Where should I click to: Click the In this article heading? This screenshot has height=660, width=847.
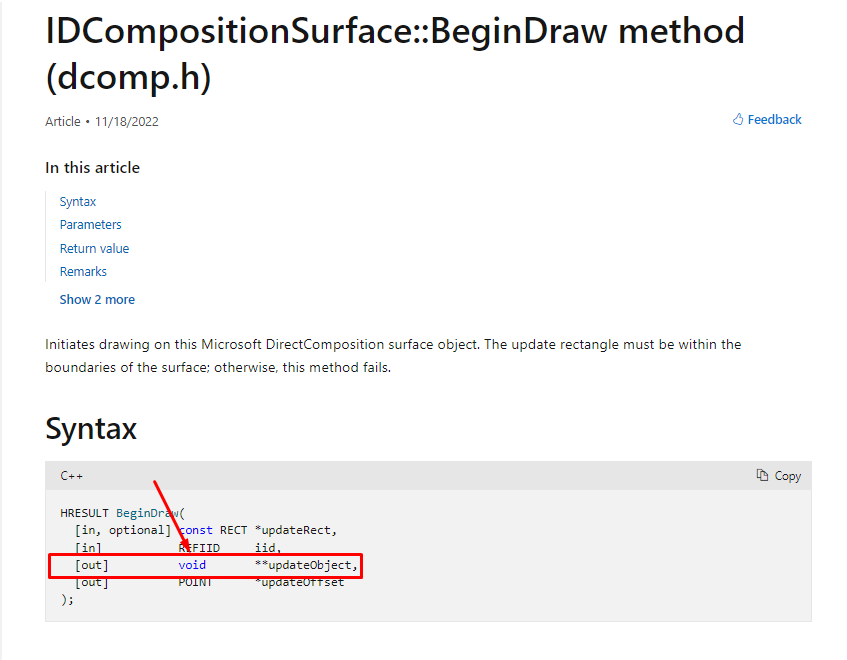tap(92, 168)
